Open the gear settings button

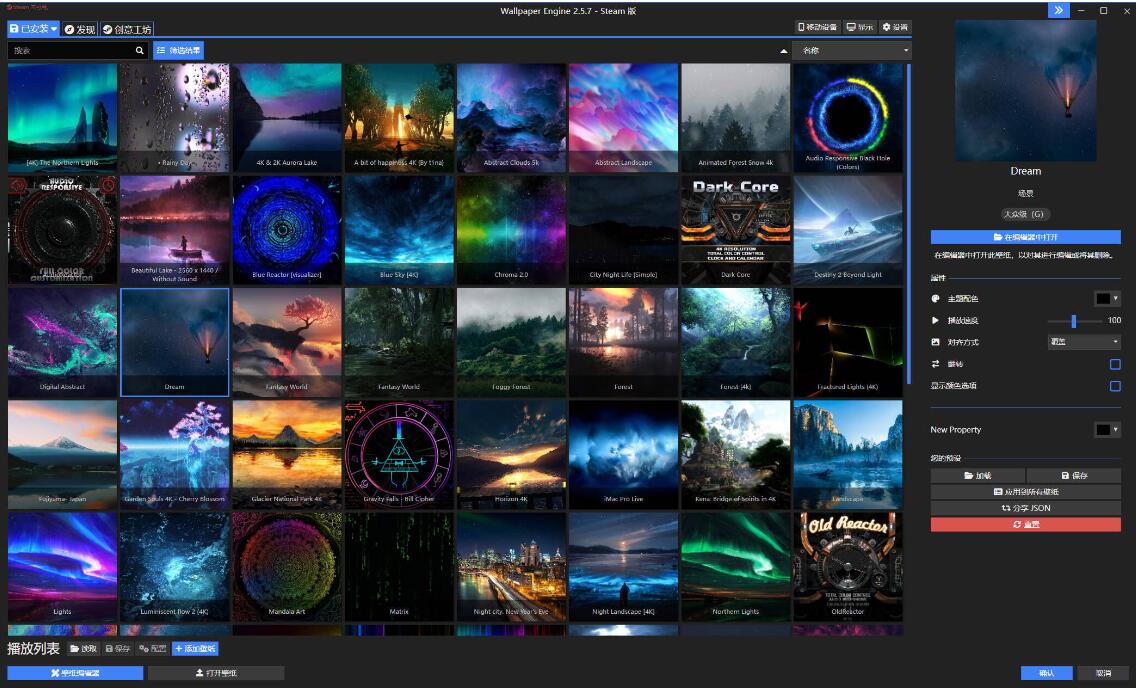pos(895,27)
